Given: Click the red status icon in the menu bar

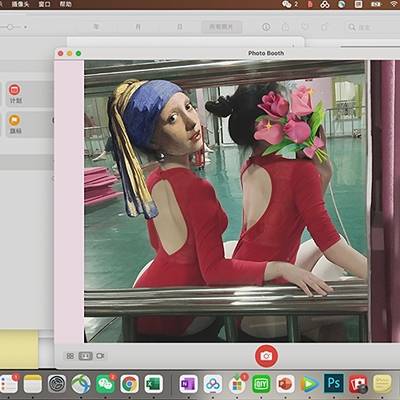Looking at the screenshot, I should [310, 4].
